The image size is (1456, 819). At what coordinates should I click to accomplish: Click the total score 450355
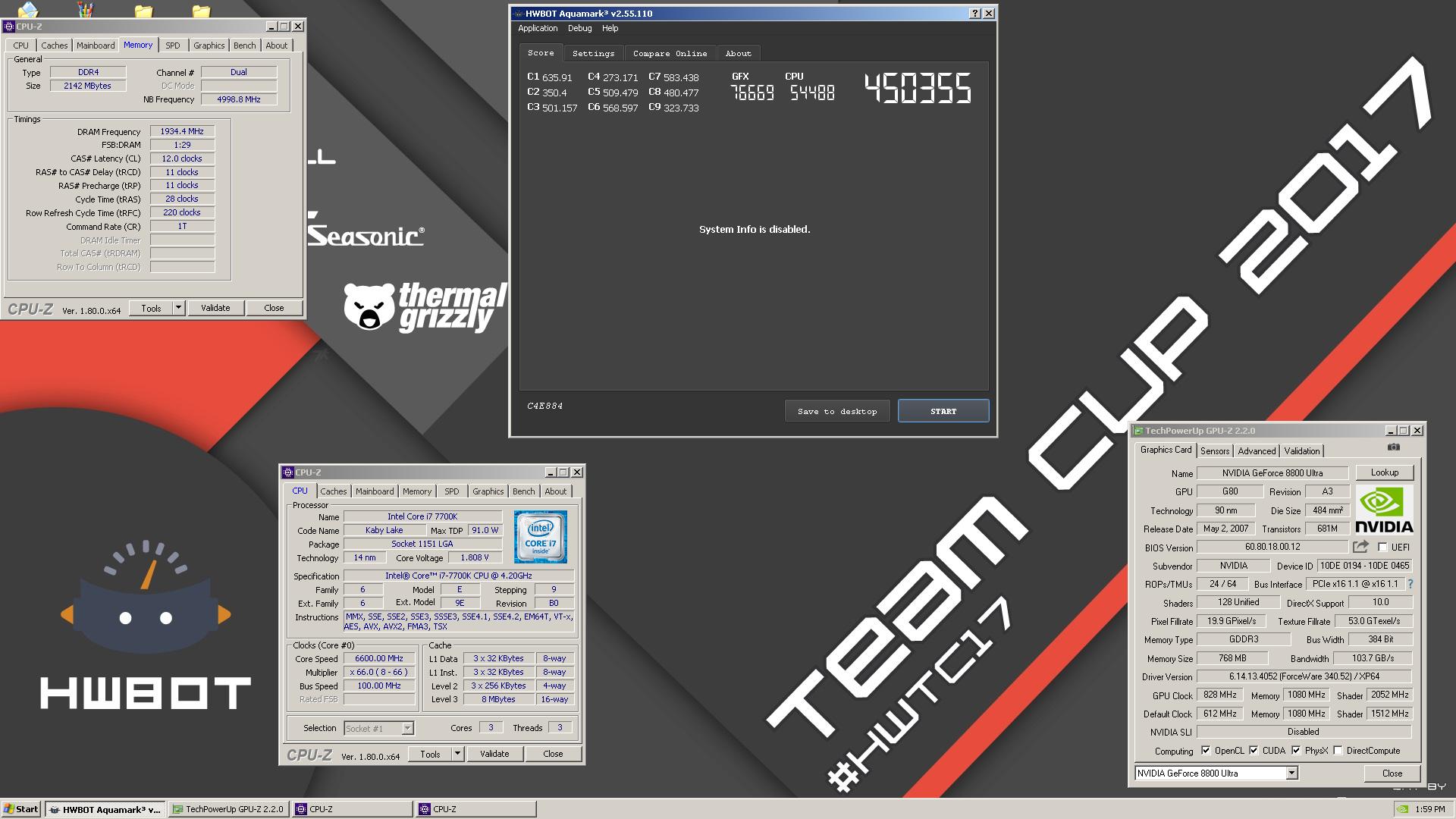tap(918, 89)
